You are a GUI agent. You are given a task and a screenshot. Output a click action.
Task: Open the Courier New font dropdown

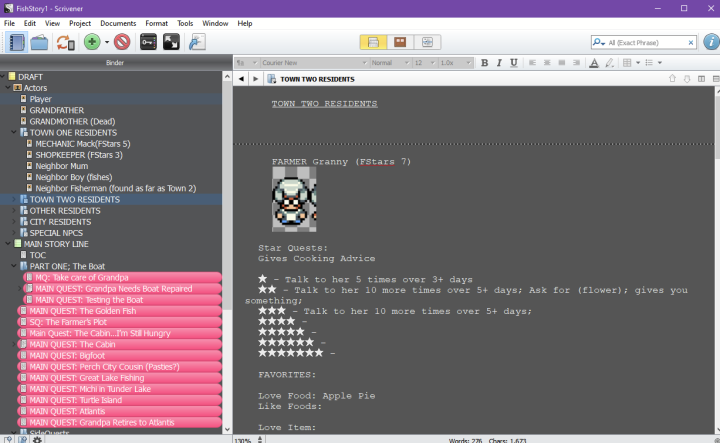tap(314, 63)
